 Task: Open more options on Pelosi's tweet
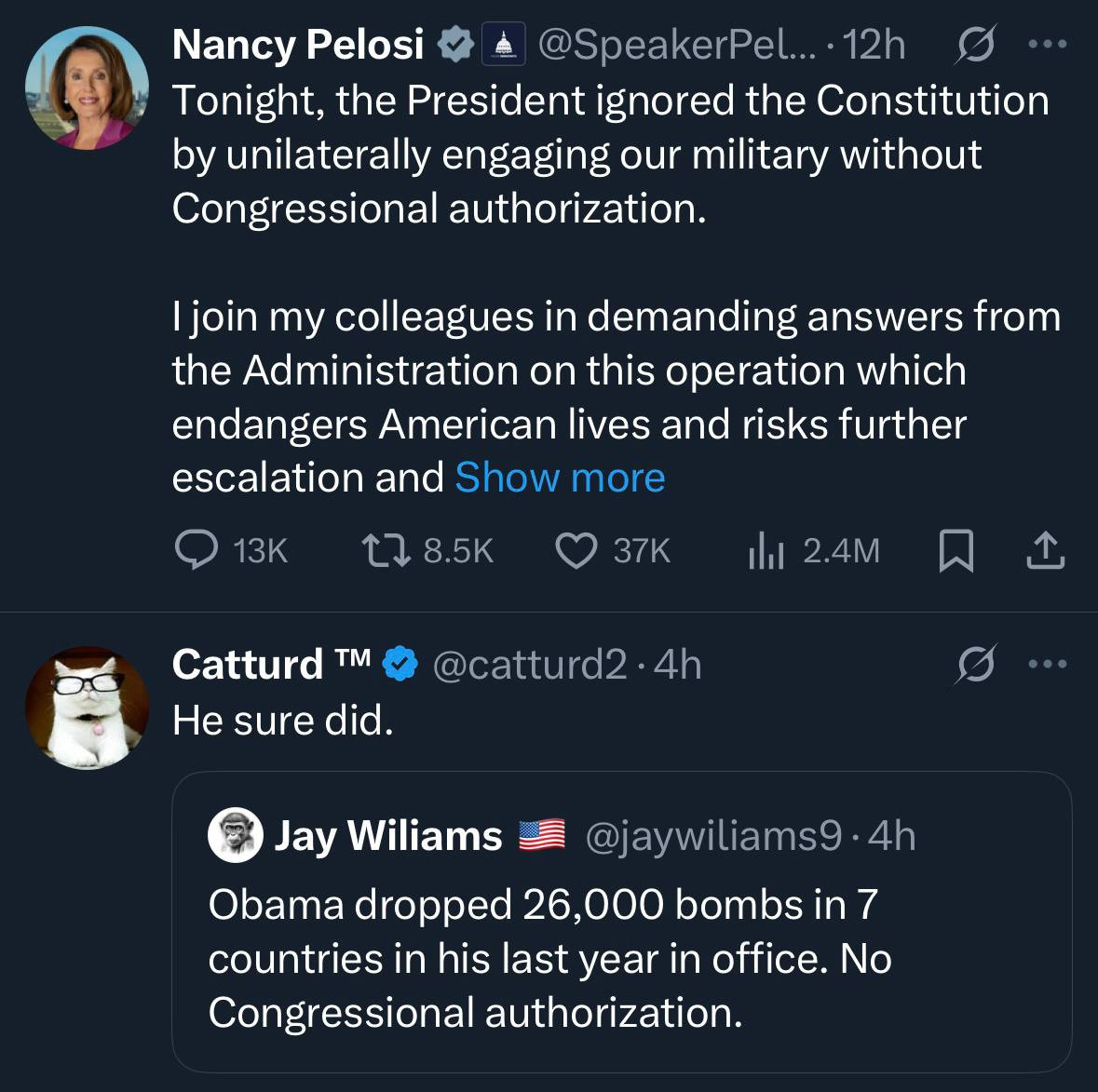click(x=1048, y=45)
